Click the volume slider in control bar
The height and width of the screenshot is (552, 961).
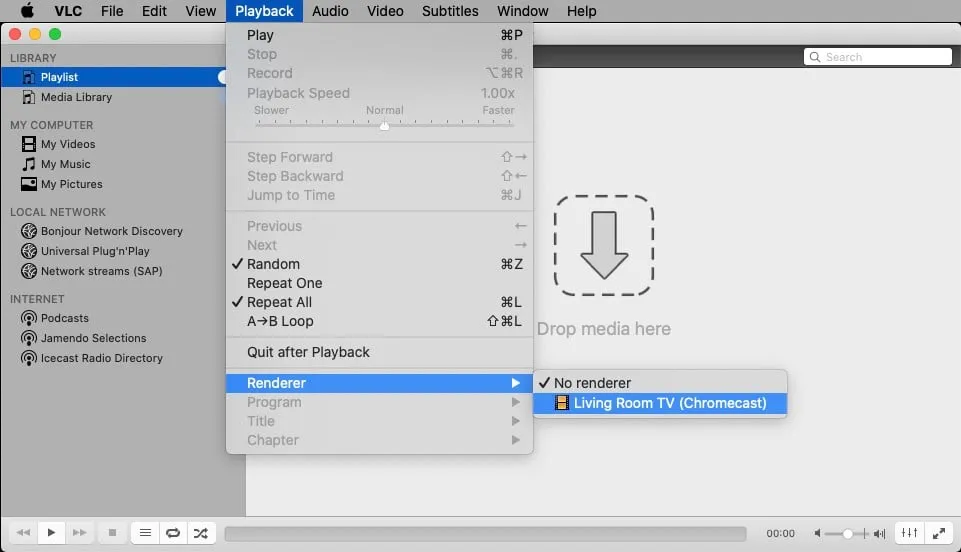tap(846, 534)
